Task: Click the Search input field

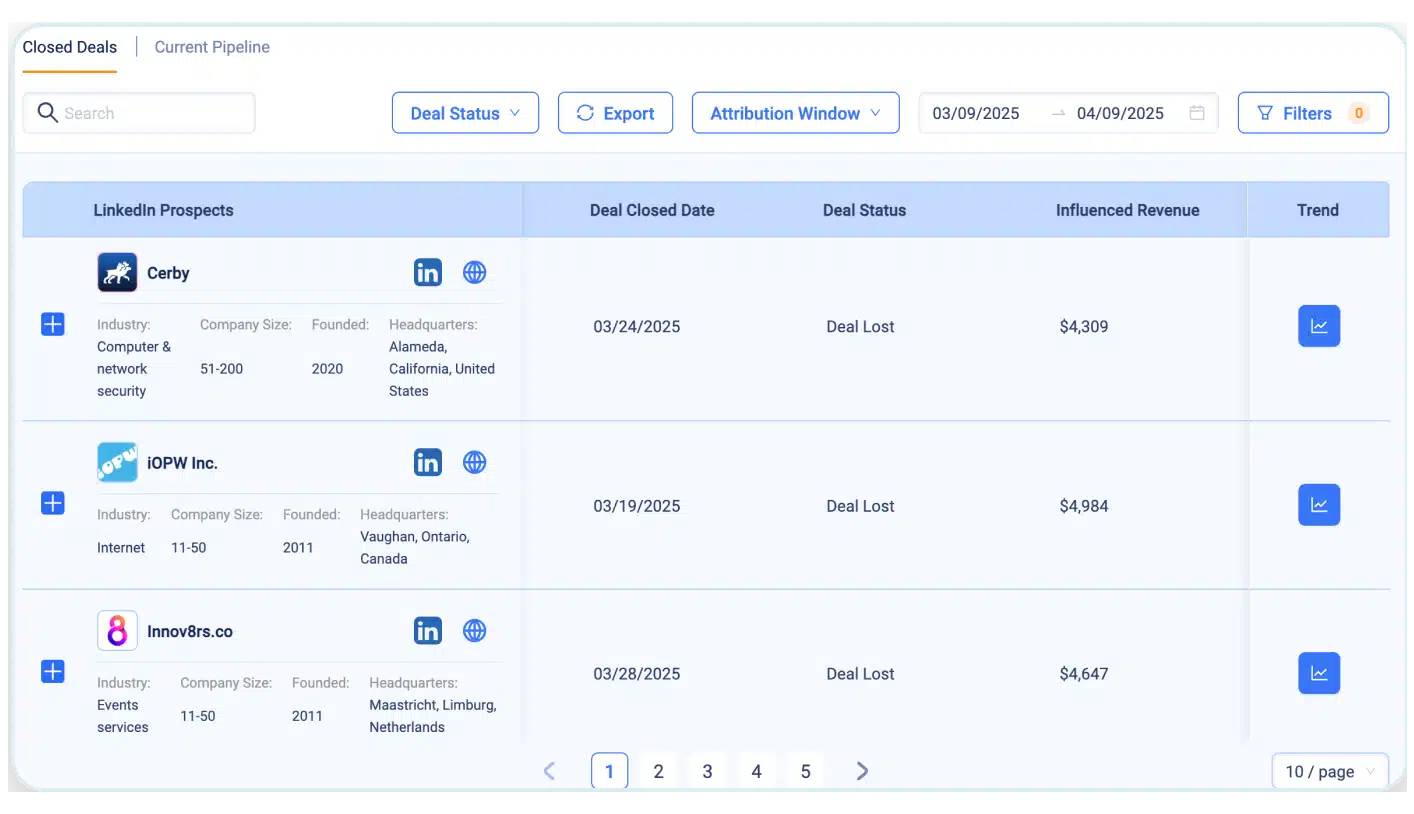Action: [x=150, y=113]
